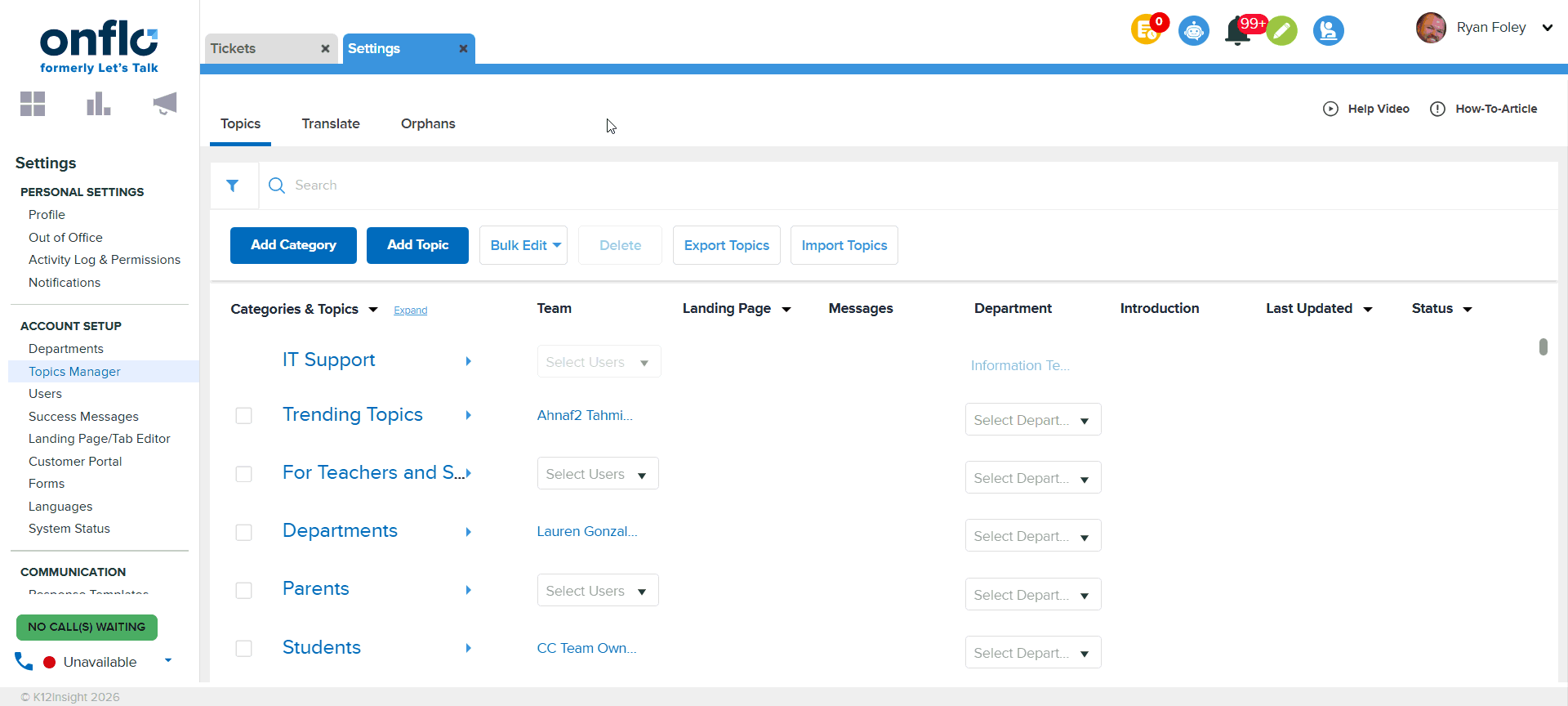The image size is (1568, 706).
Task: Click the blue phone icon
Action: tap(24, 661)
